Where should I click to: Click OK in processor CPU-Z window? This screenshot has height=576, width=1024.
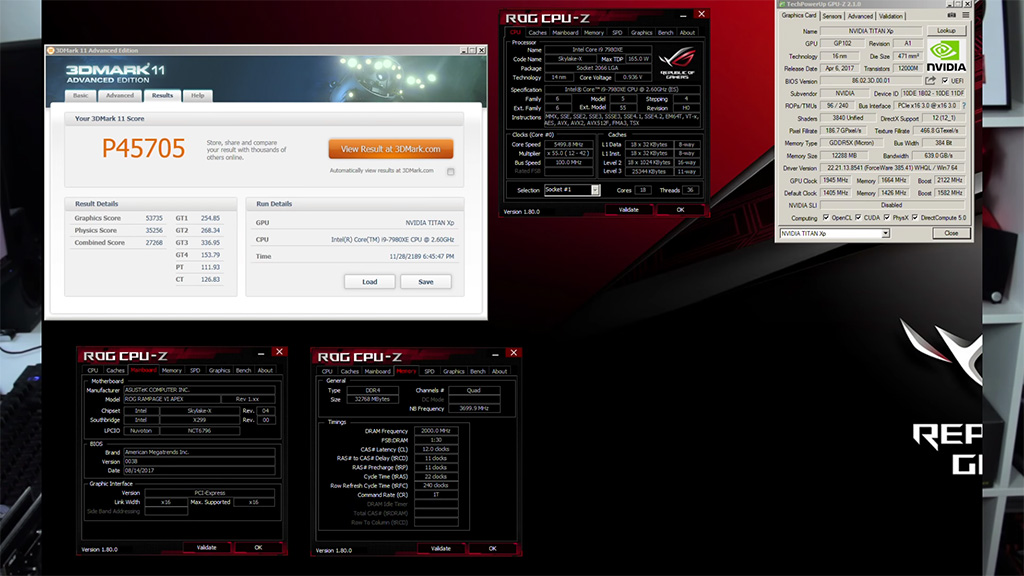(680, 210)
